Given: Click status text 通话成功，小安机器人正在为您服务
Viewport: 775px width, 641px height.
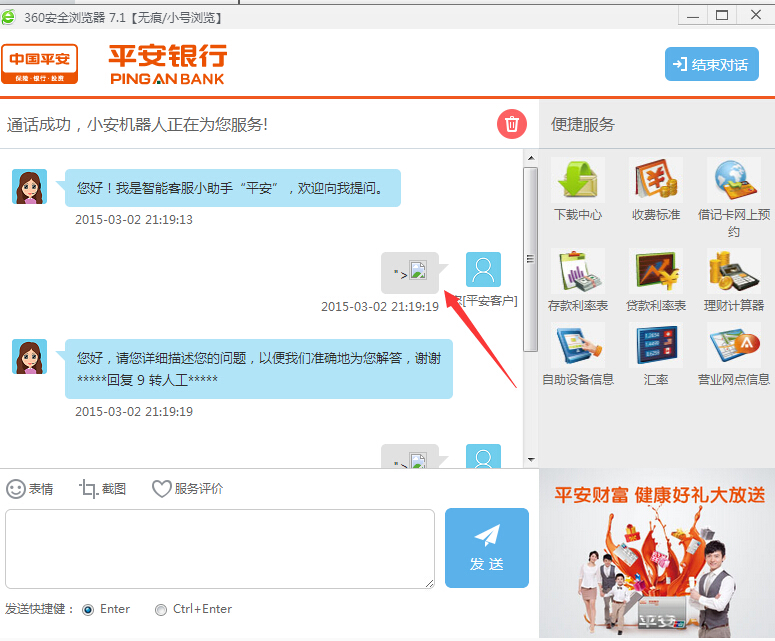Looking at the screenshot, I should click(137, 124).
